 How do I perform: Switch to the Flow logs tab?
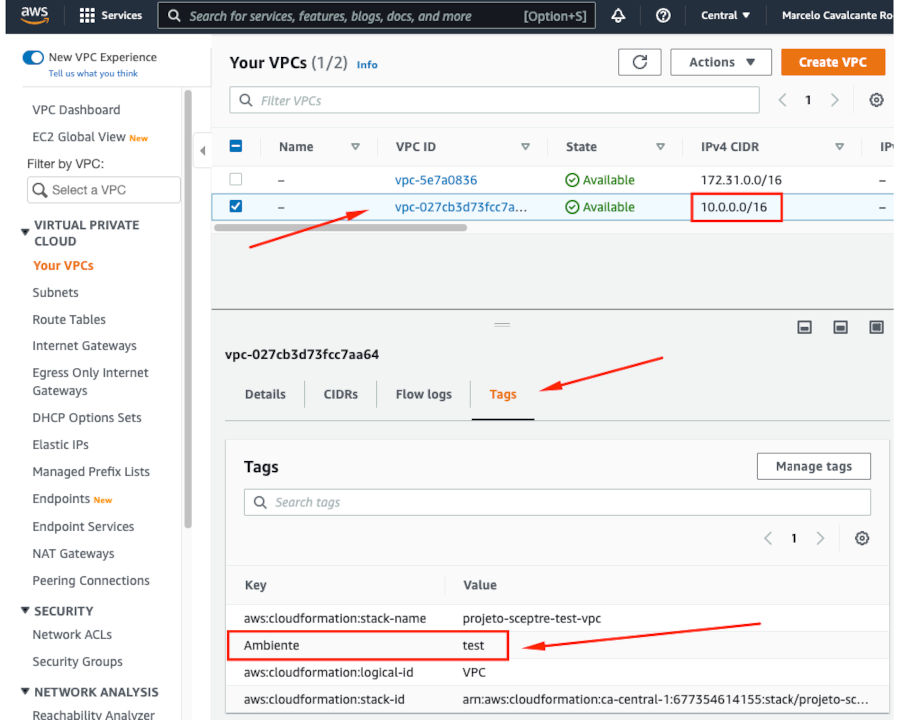click(424, 394)
